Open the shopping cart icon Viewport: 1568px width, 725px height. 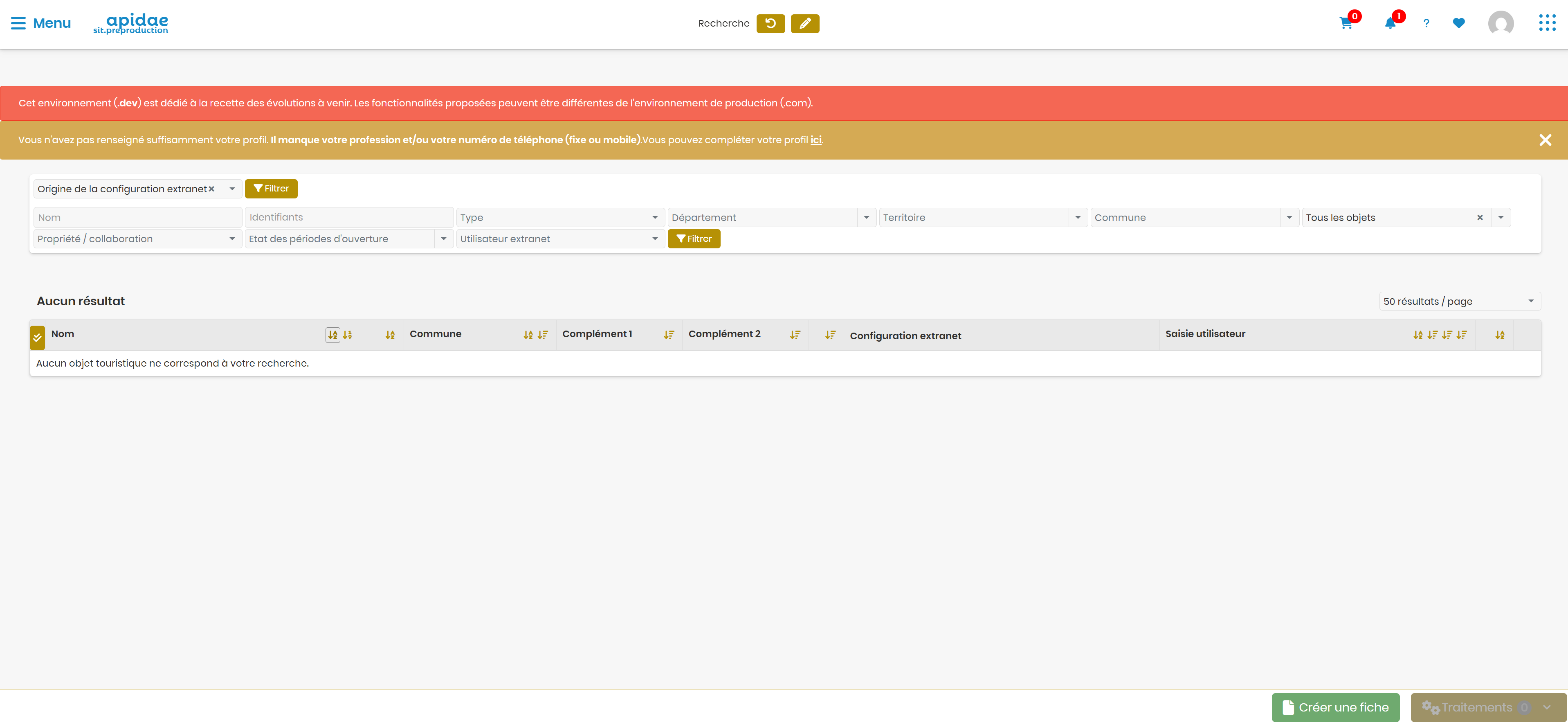(1346, 23)
